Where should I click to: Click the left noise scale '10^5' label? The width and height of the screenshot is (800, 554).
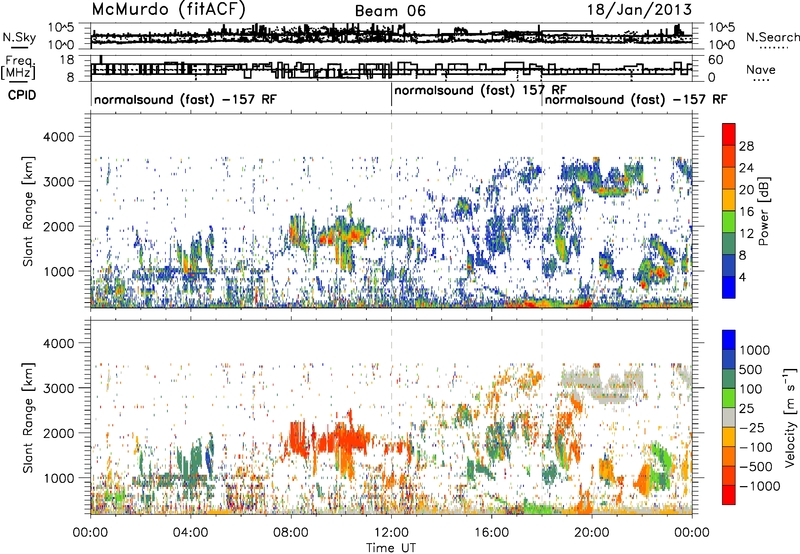61,27
